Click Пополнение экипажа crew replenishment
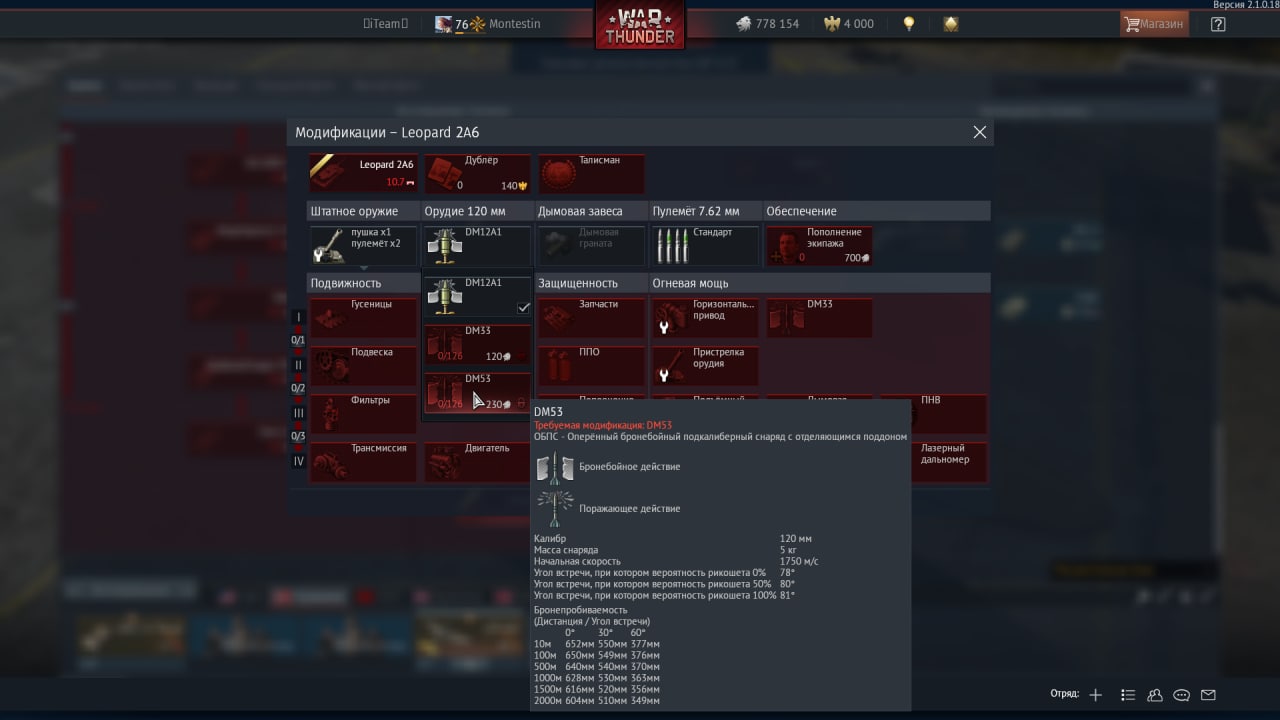Viewport: 1280px width, 720px height. coord(819,245)
